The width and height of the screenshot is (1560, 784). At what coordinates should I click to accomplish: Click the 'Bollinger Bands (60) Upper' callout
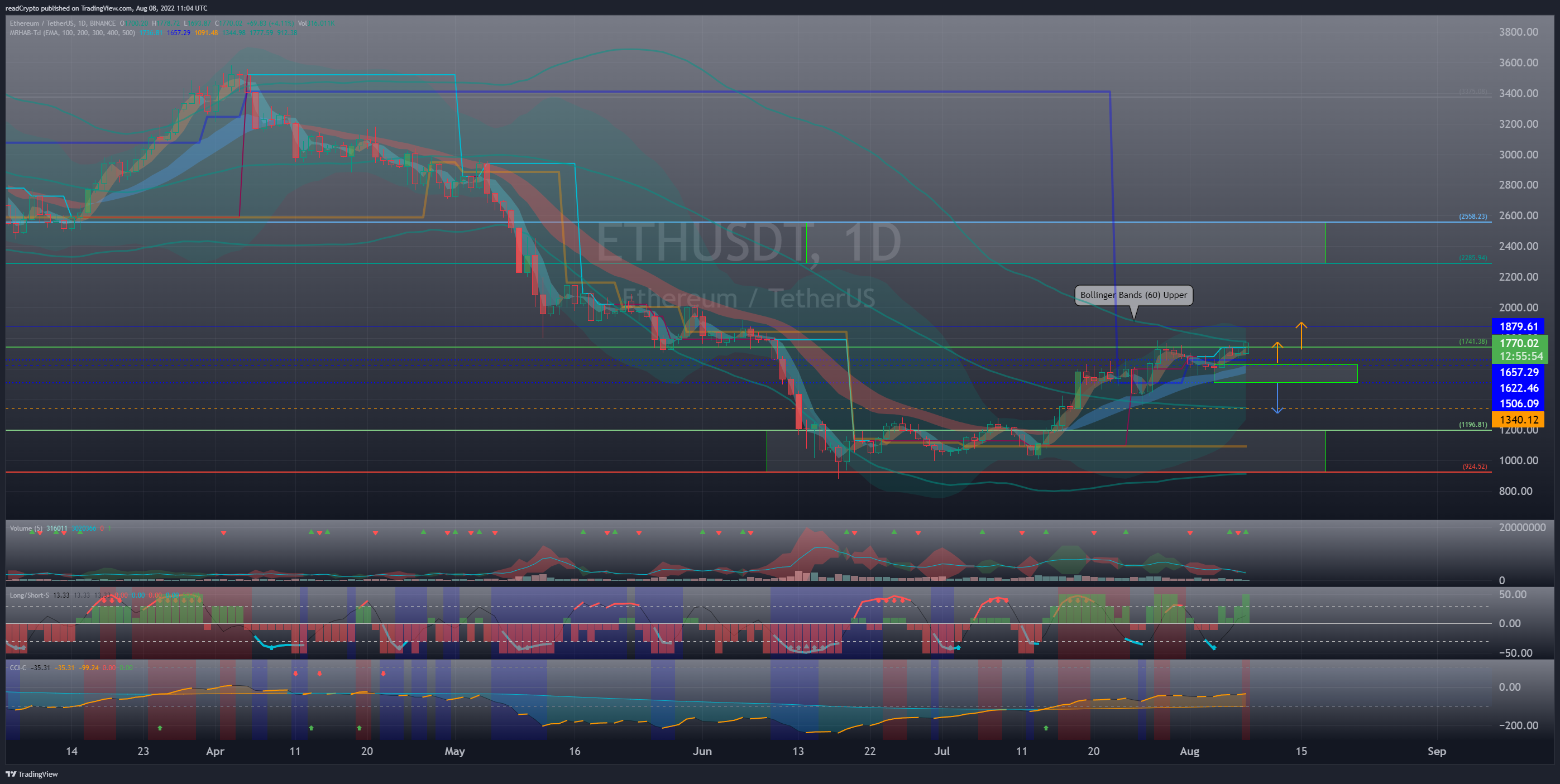click(x=1133, y=295)
